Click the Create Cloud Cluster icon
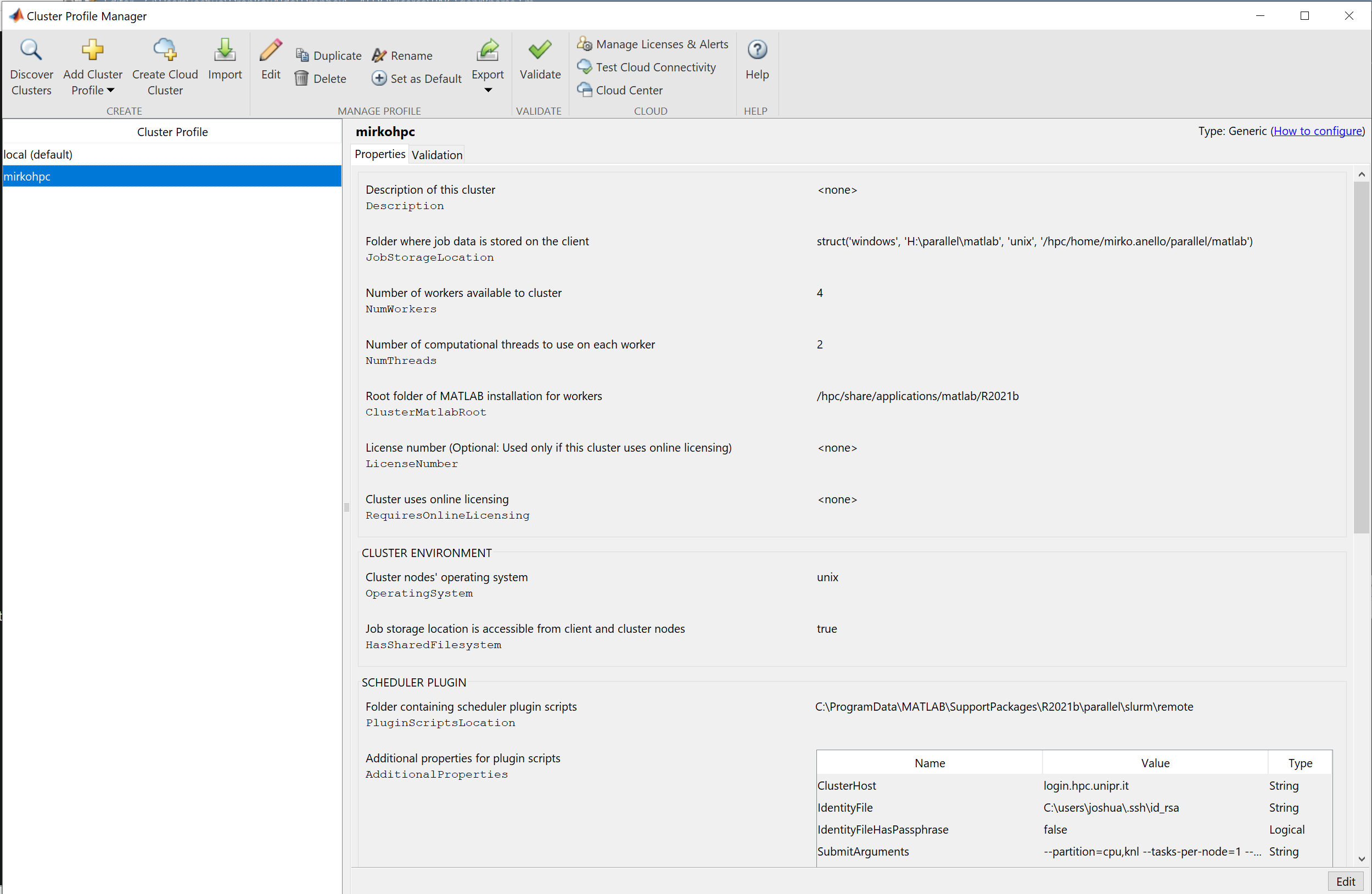Image resolution: width=1372 pixels, height=894 pixels. (165, 50)
